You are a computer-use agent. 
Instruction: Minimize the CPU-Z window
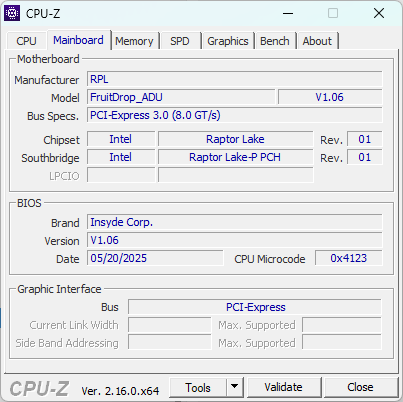pyautogui.click(x=288, y=13)
